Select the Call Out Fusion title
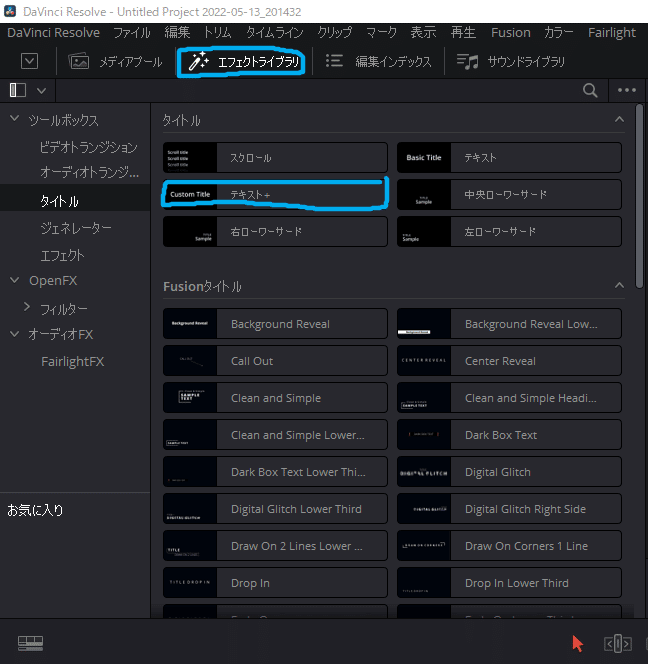 (x=275, y=361)
